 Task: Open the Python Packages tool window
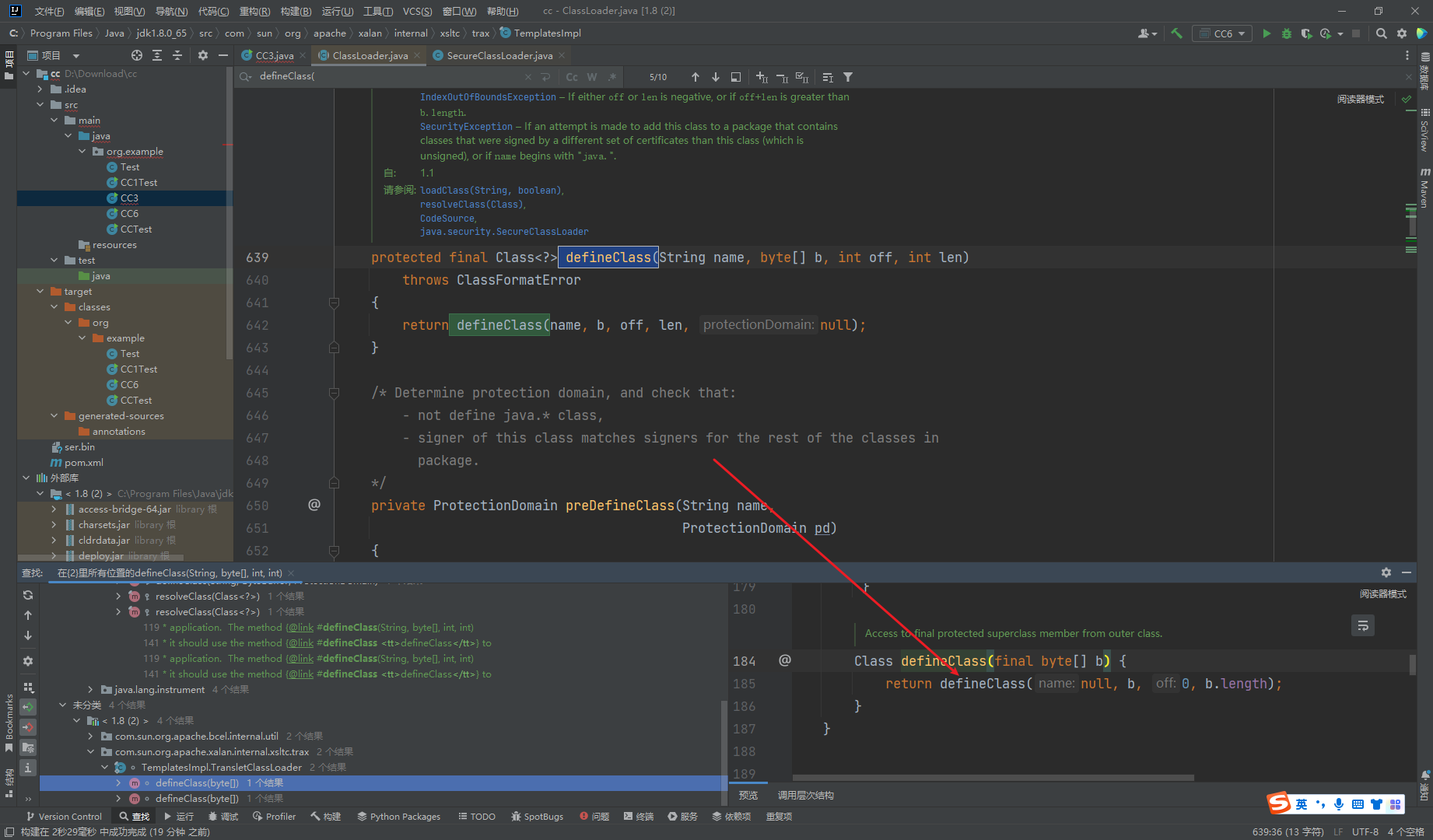coord(398,816)
